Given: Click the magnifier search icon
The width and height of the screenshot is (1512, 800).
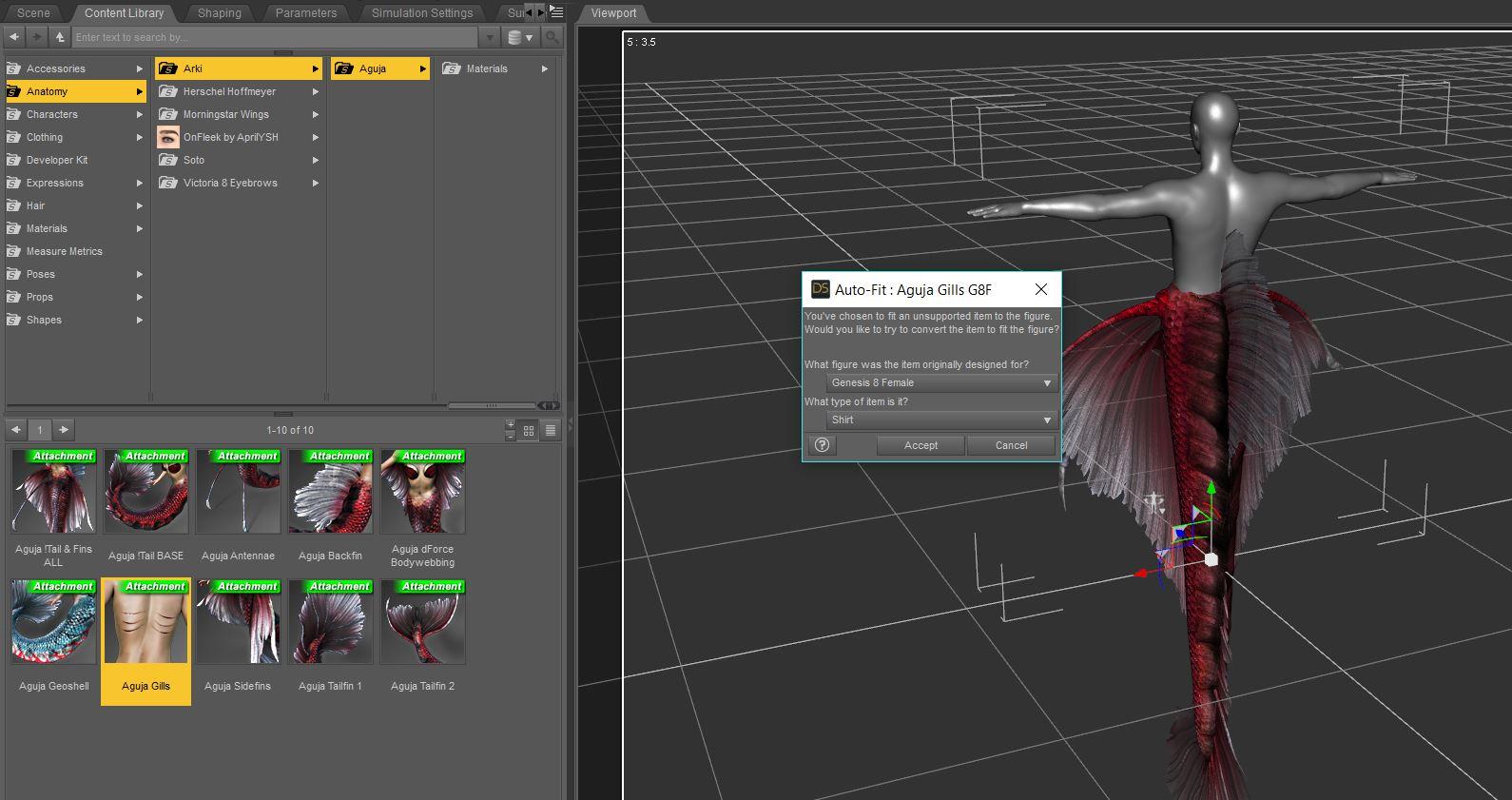Looking at the screenshot, I should (x=552, y=37).
